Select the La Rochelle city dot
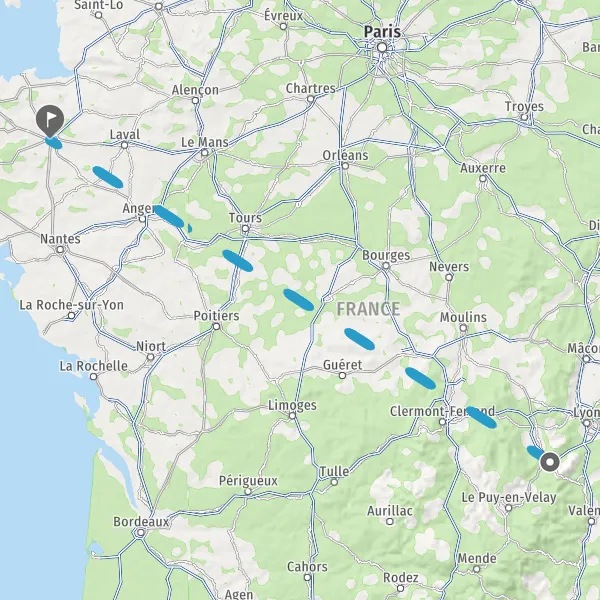 (x=93, y=377)
